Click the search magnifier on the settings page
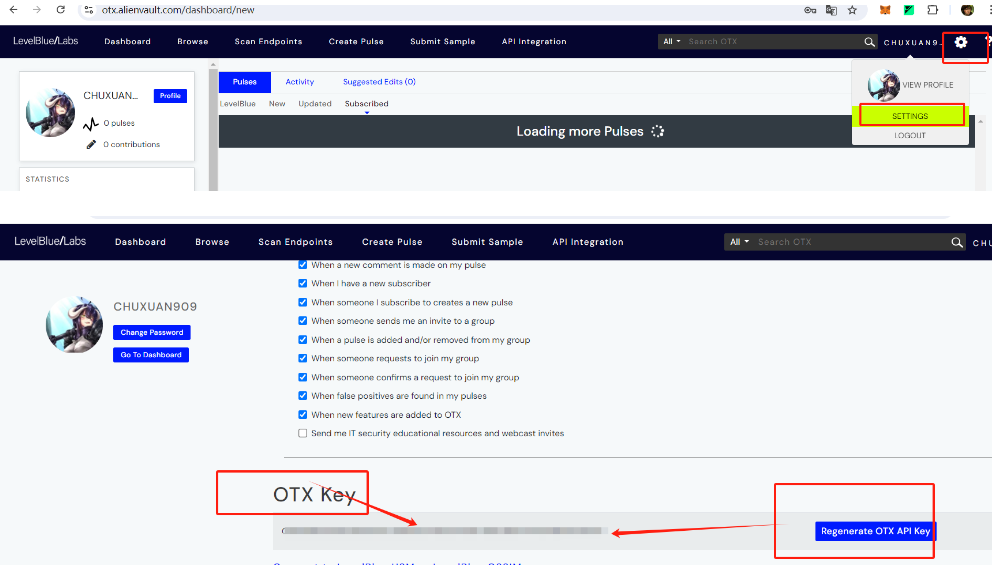This screenshot has width=995, height=565. click(x=957, y=242)
